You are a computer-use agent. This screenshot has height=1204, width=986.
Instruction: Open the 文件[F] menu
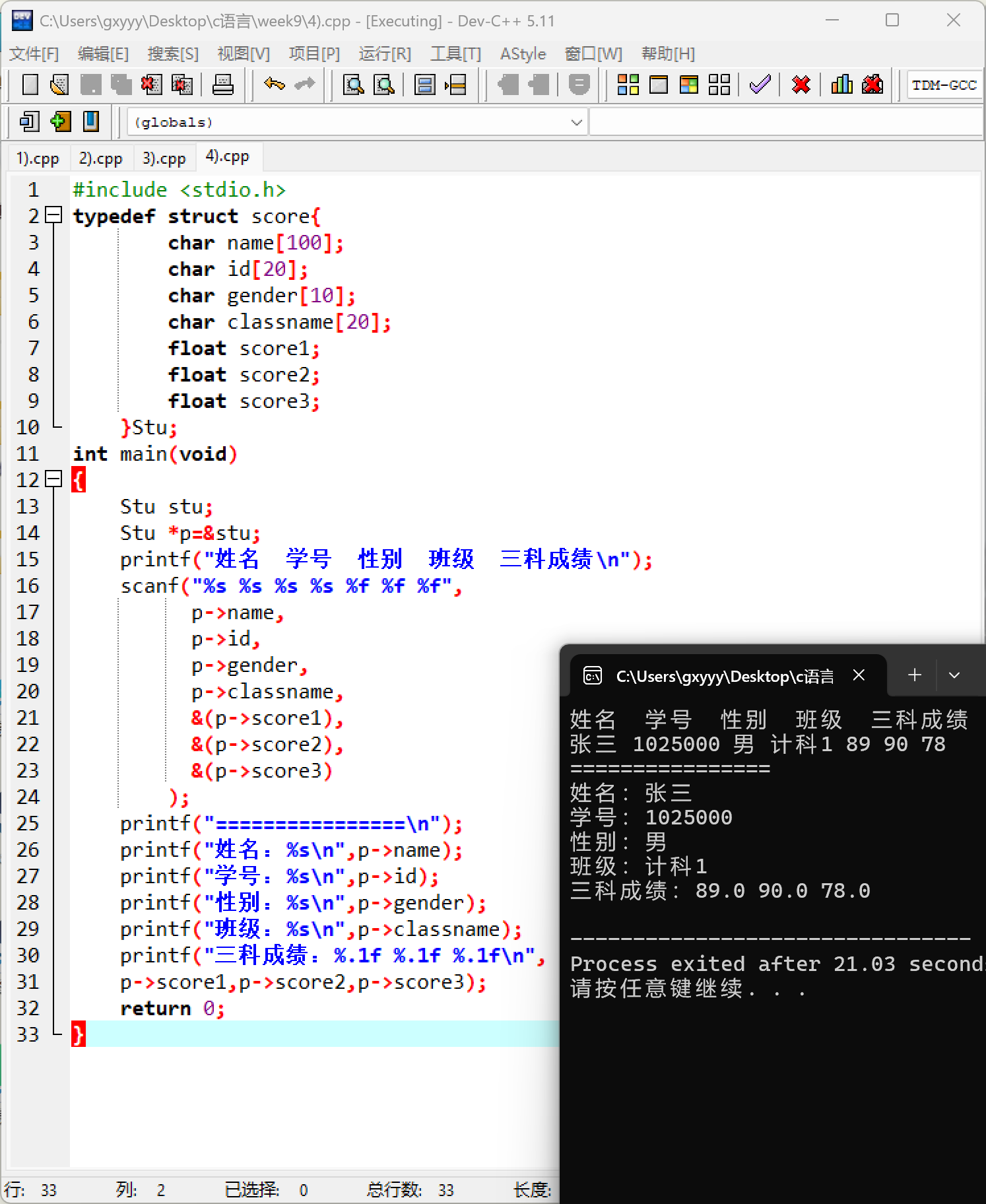(x=34, y=53)
